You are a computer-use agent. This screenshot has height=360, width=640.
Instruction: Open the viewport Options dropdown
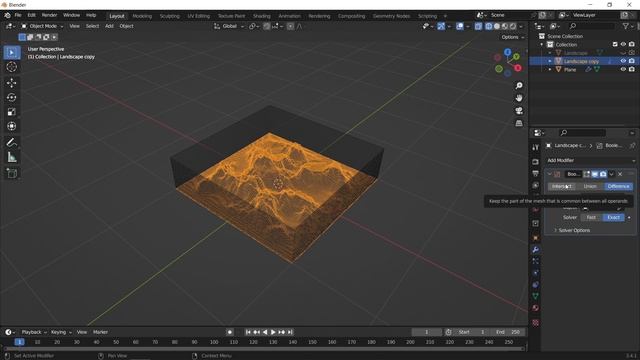click(x=513, y=37)
